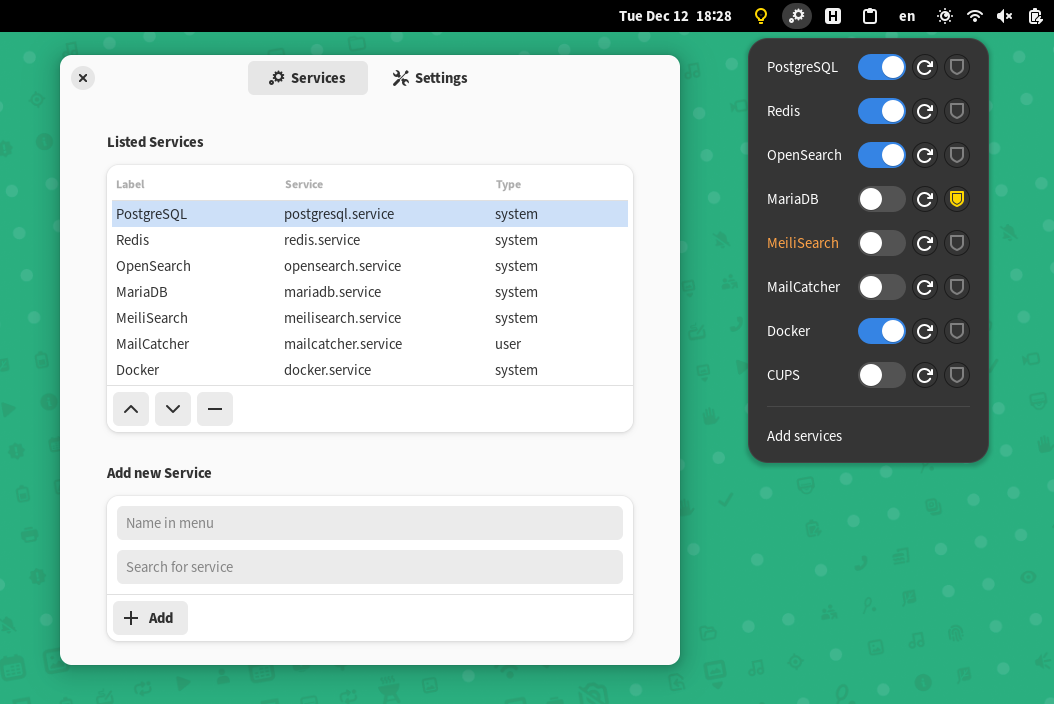Click the opensearch.service cell
The width and height of the screenshot is (1054, 704).
[342, 266]
